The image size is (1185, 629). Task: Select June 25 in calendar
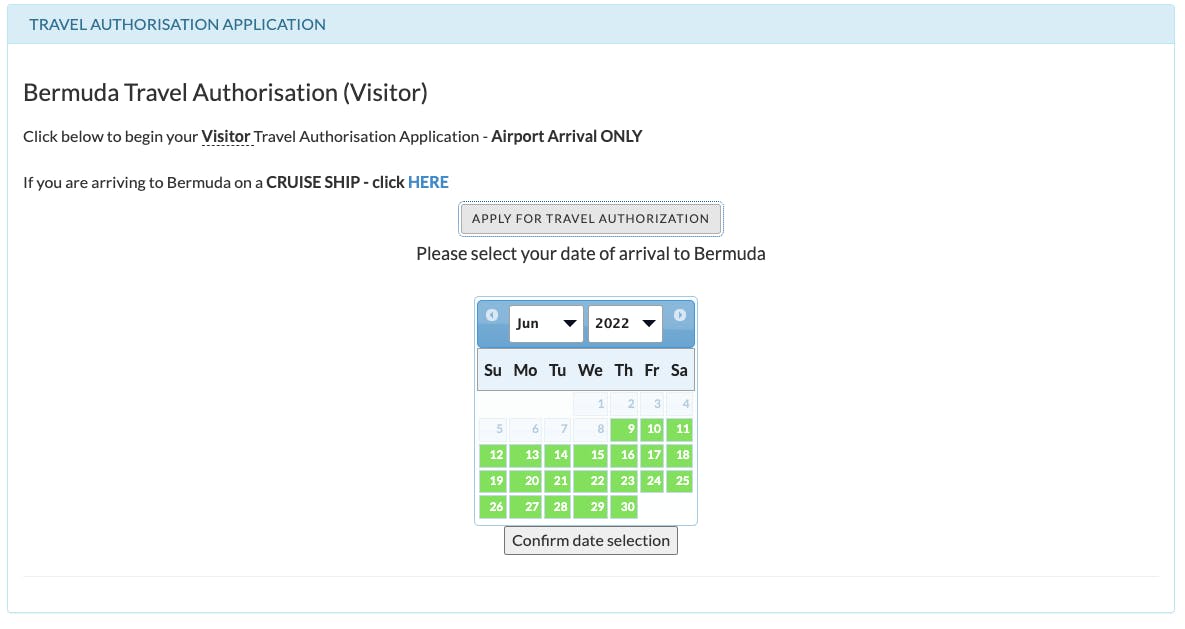tap(680, 482)
